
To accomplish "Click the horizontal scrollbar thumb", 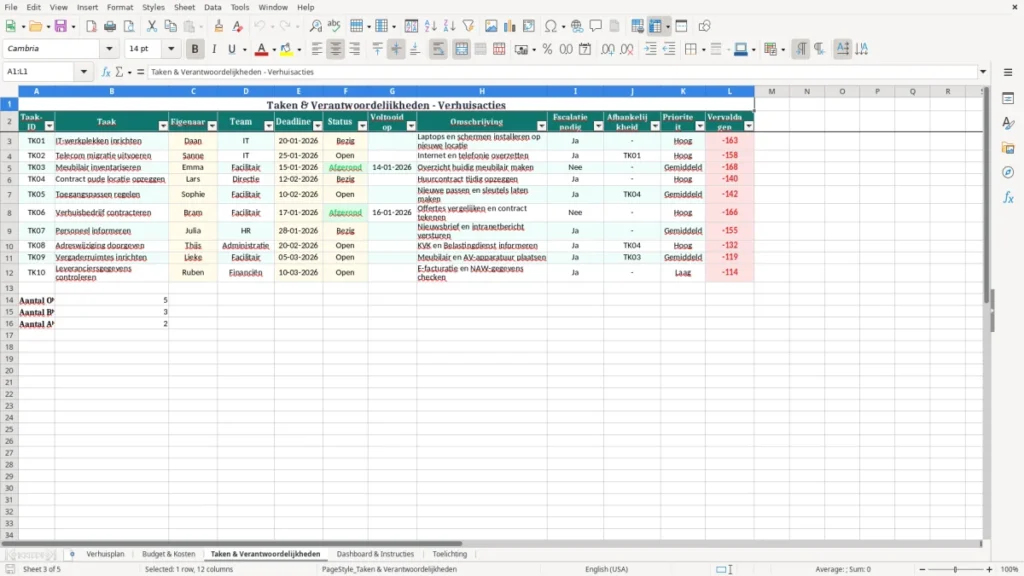I will click(x=231, y=543).
